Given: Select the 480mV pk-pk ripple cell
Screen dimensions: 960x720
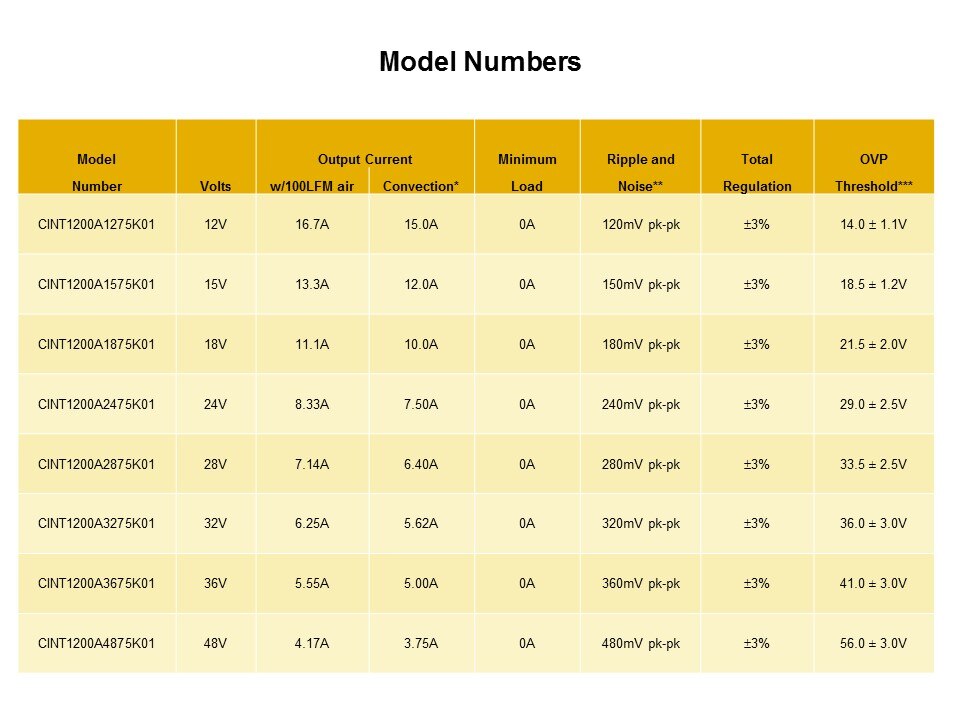Looking at the screenshot, I should tap(640, 644).
